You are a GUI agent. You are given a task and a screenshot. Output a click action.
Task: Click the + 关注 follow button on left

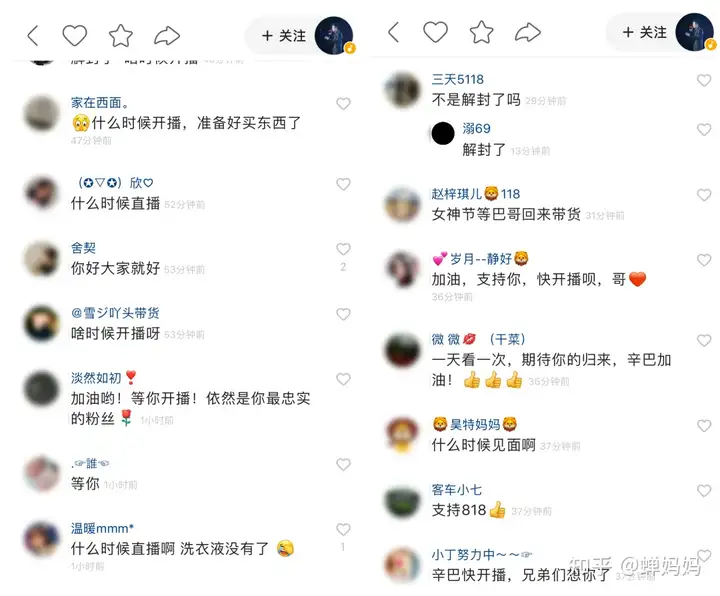click(284, 36)
